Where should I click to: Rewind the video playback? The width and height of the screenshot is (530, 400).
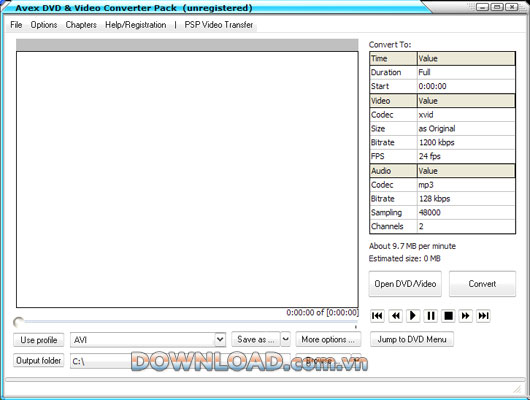tap(395, 316)
